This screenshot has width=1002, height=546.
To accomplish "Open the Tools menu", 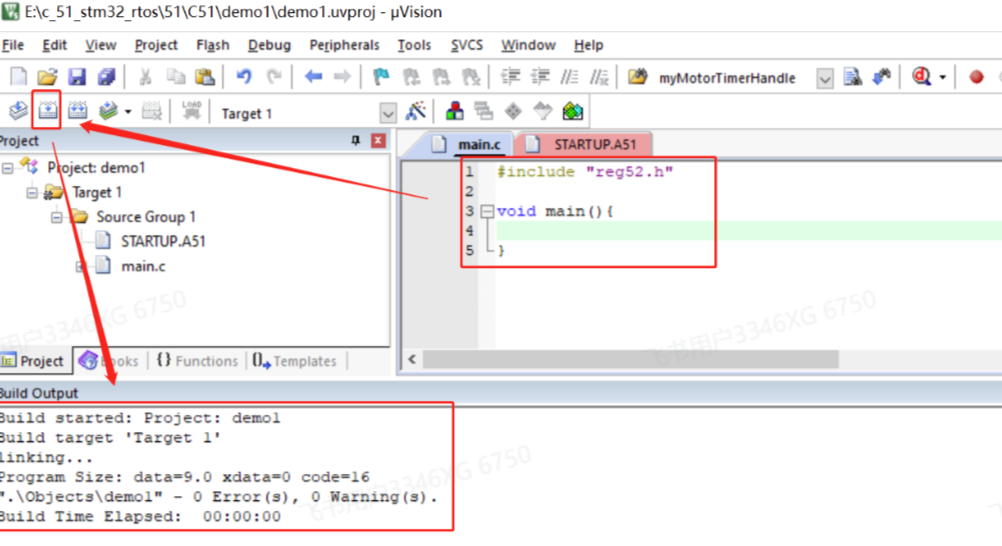I will 414,45.
